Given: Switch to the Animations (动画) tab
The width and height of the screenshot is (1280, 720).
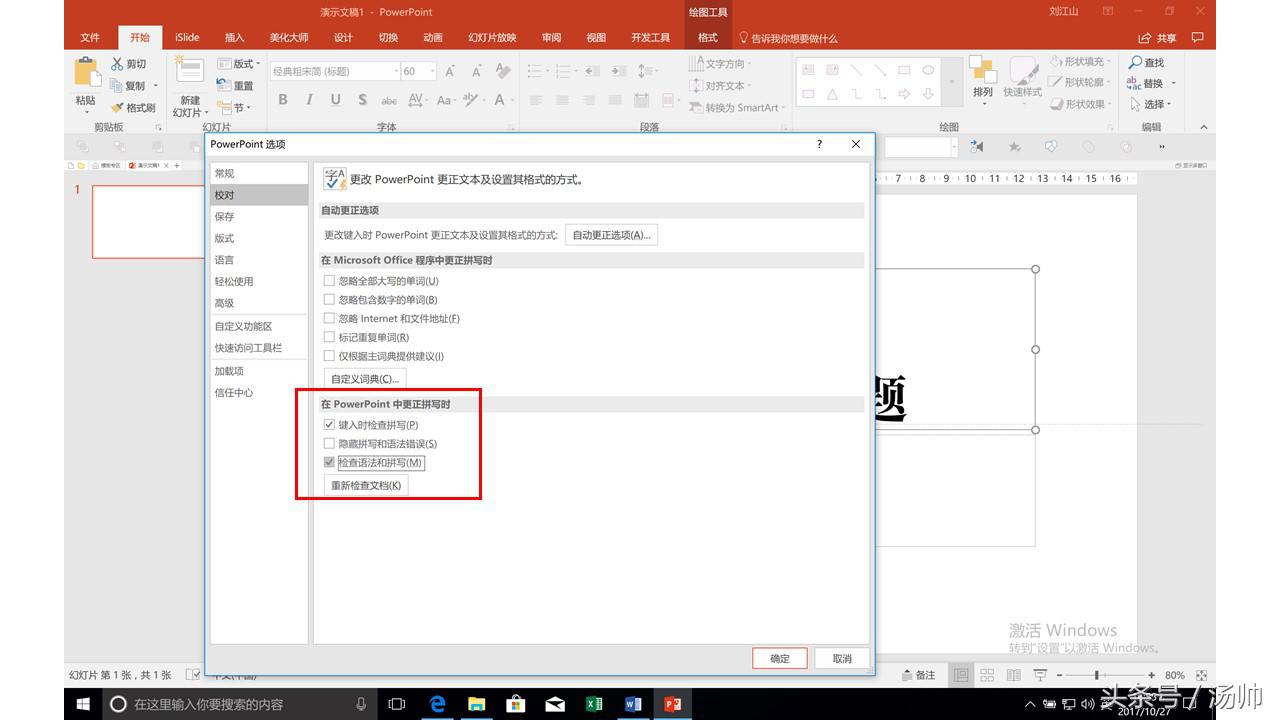Looking at the screenshot, I should [x=433, y=38].
